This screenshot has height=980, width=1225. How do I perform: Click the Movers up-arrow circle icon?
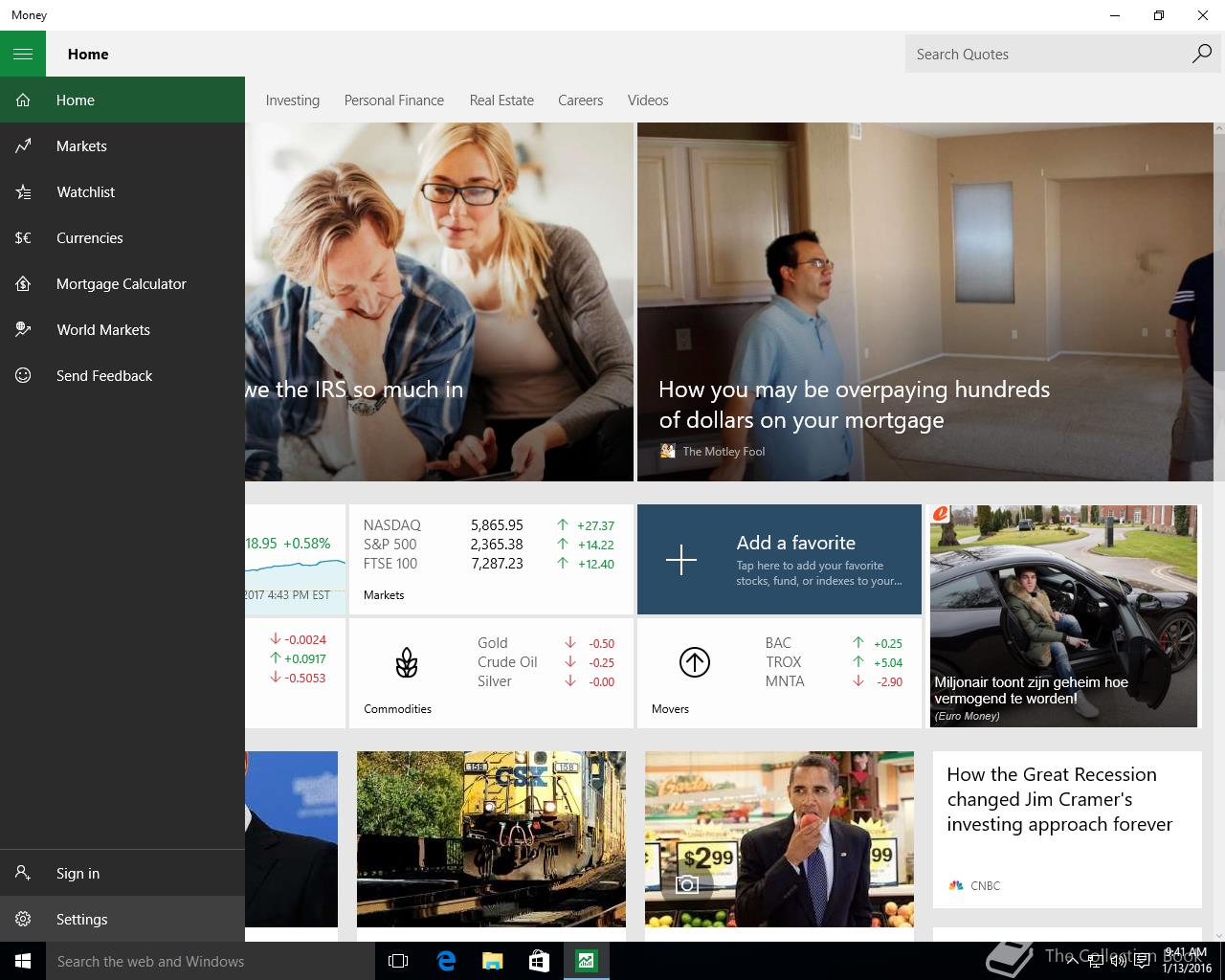coord(695,661)
